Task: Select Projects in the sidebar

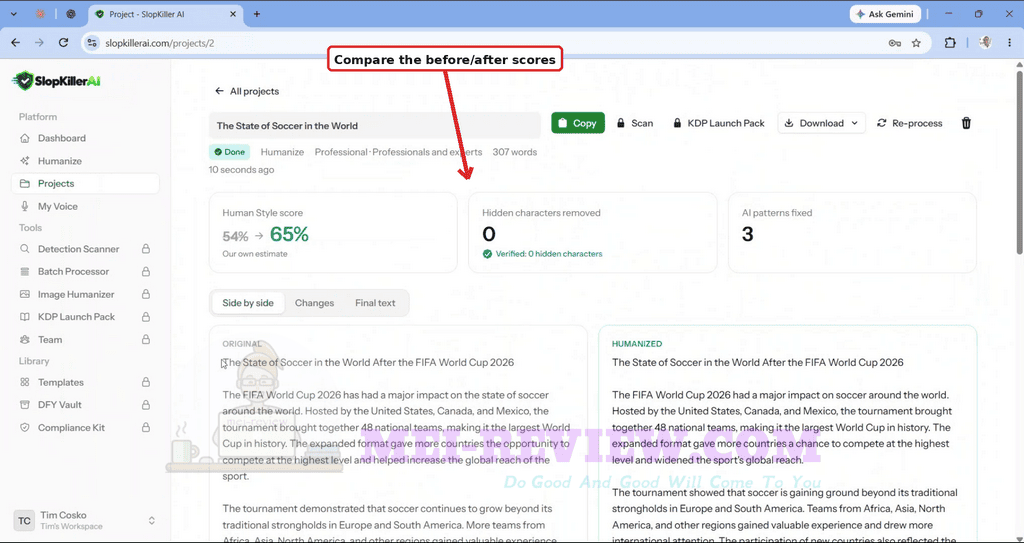Action: tap(85, 184)
